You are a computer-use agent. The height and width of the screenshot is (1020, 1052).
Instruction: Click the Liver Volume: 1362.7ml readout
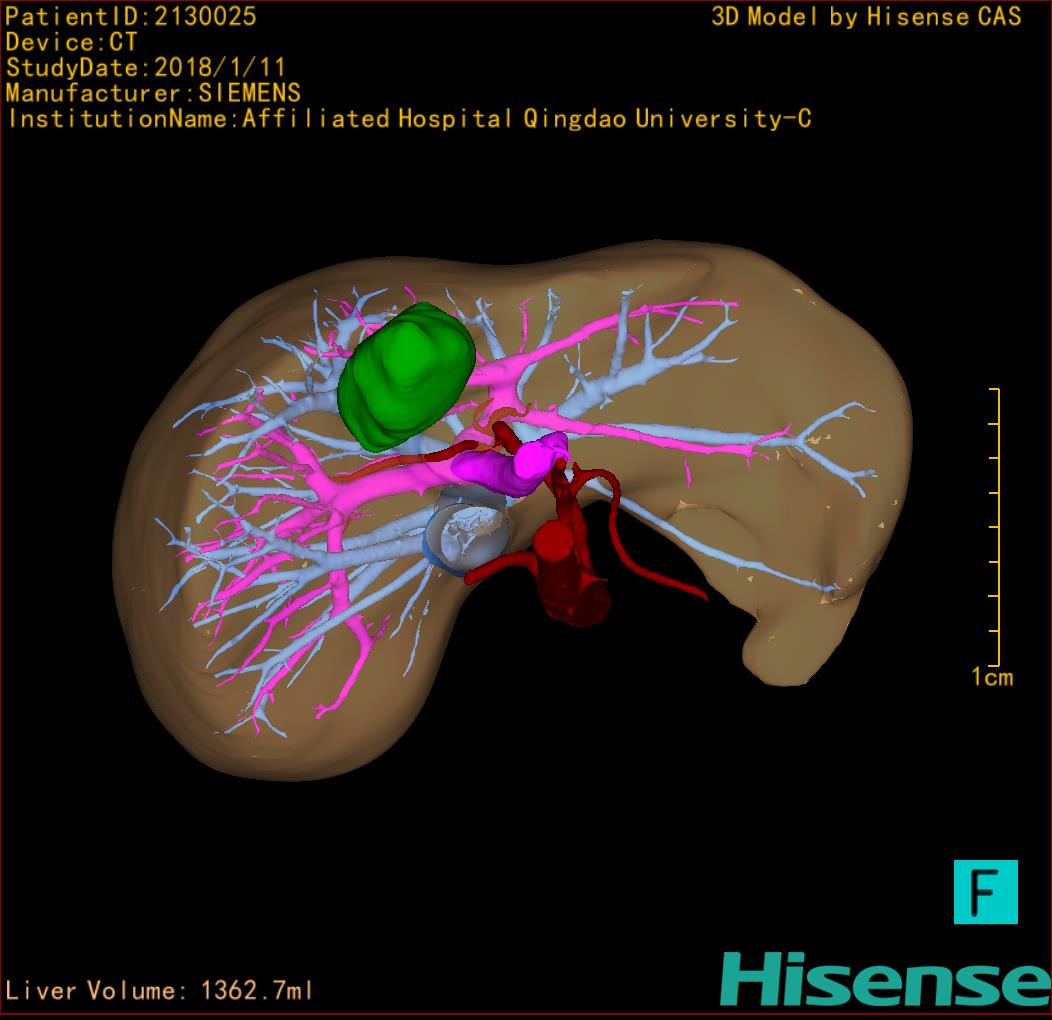[x=158, y=990]
